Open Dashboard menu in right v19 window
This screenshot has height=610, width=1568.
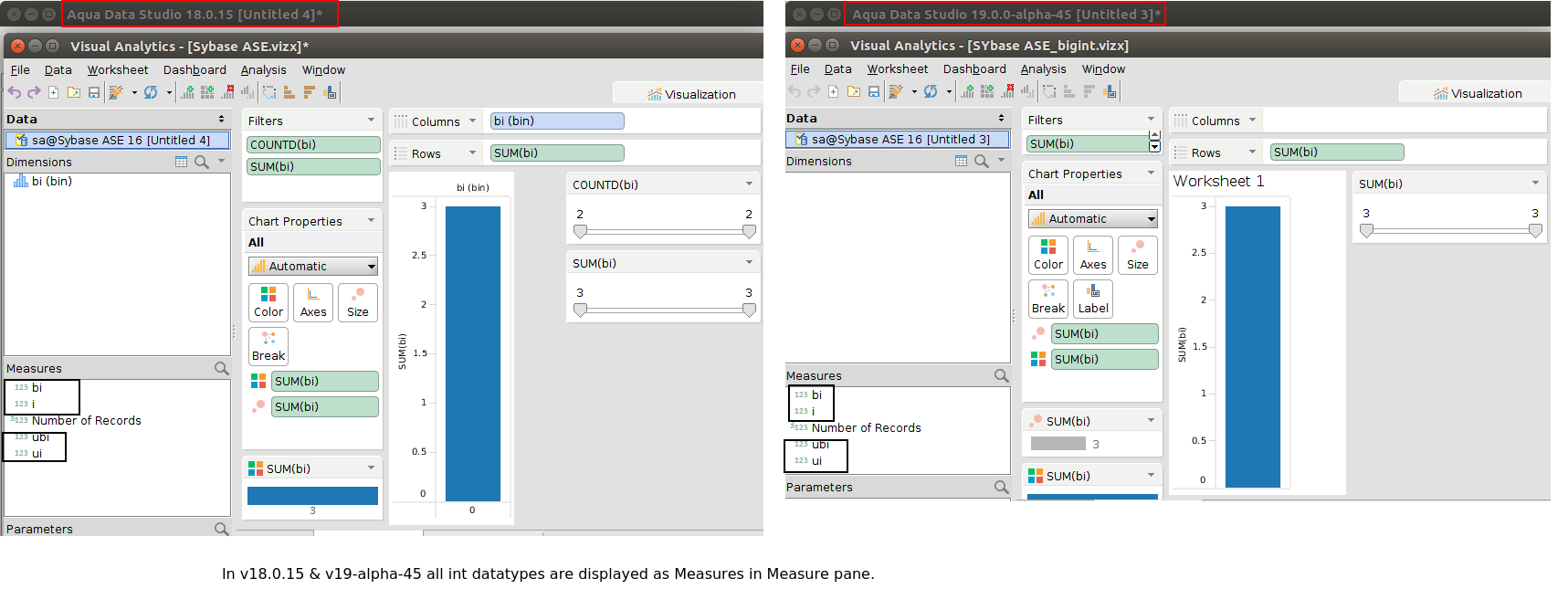tap(974, 68)
